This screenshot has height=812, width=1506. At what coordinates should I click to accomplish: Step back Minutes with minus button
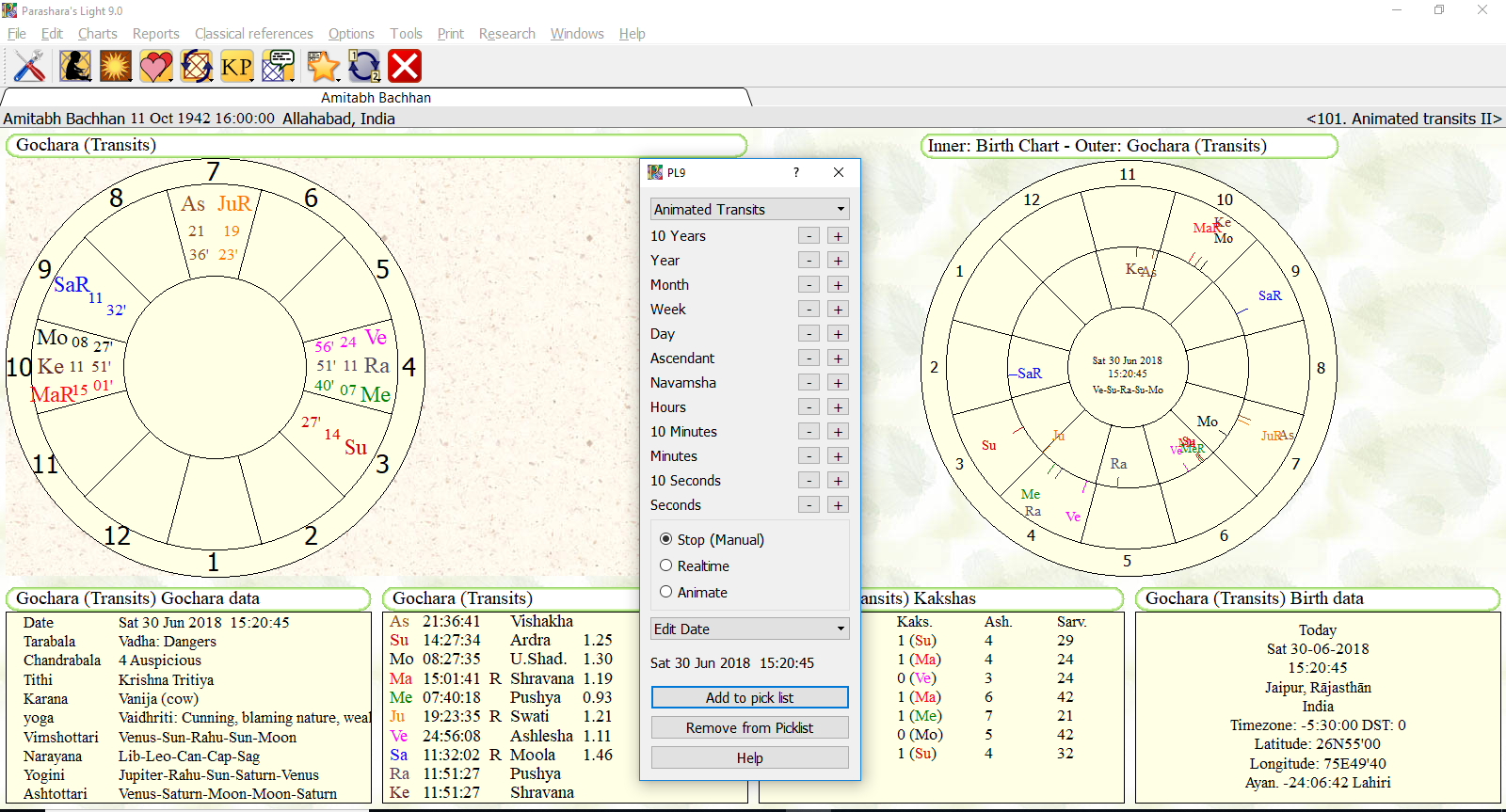click(x=809, y=456)
